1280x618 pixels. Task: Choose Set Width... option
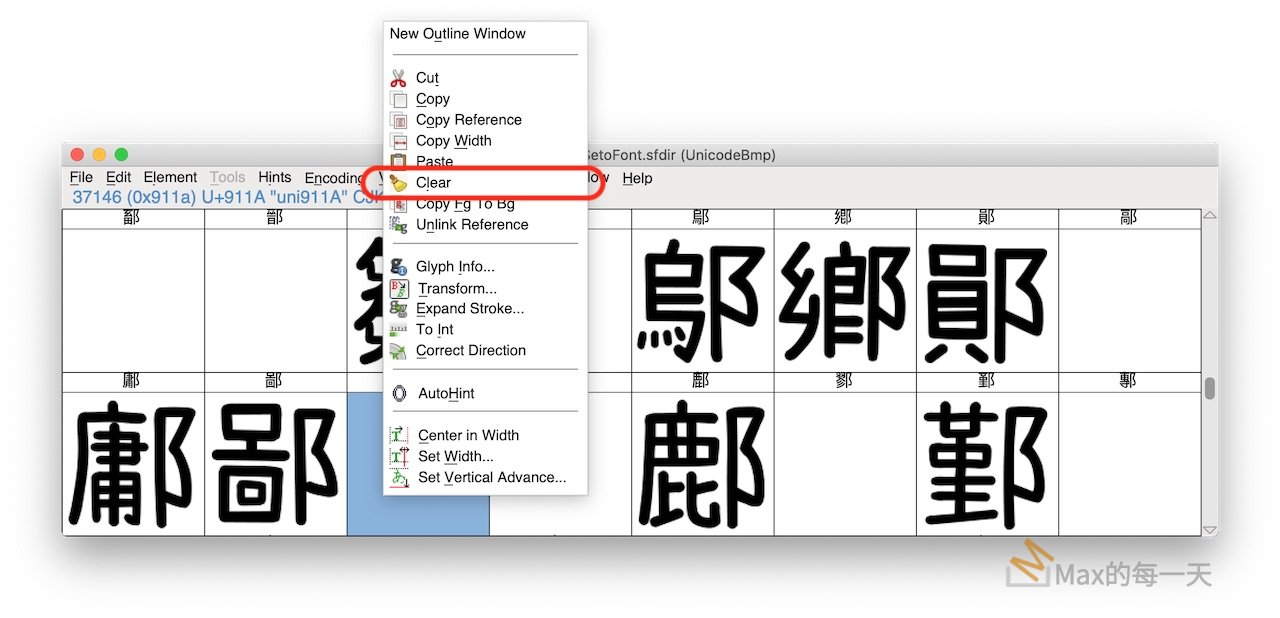(x=455, y=457)
